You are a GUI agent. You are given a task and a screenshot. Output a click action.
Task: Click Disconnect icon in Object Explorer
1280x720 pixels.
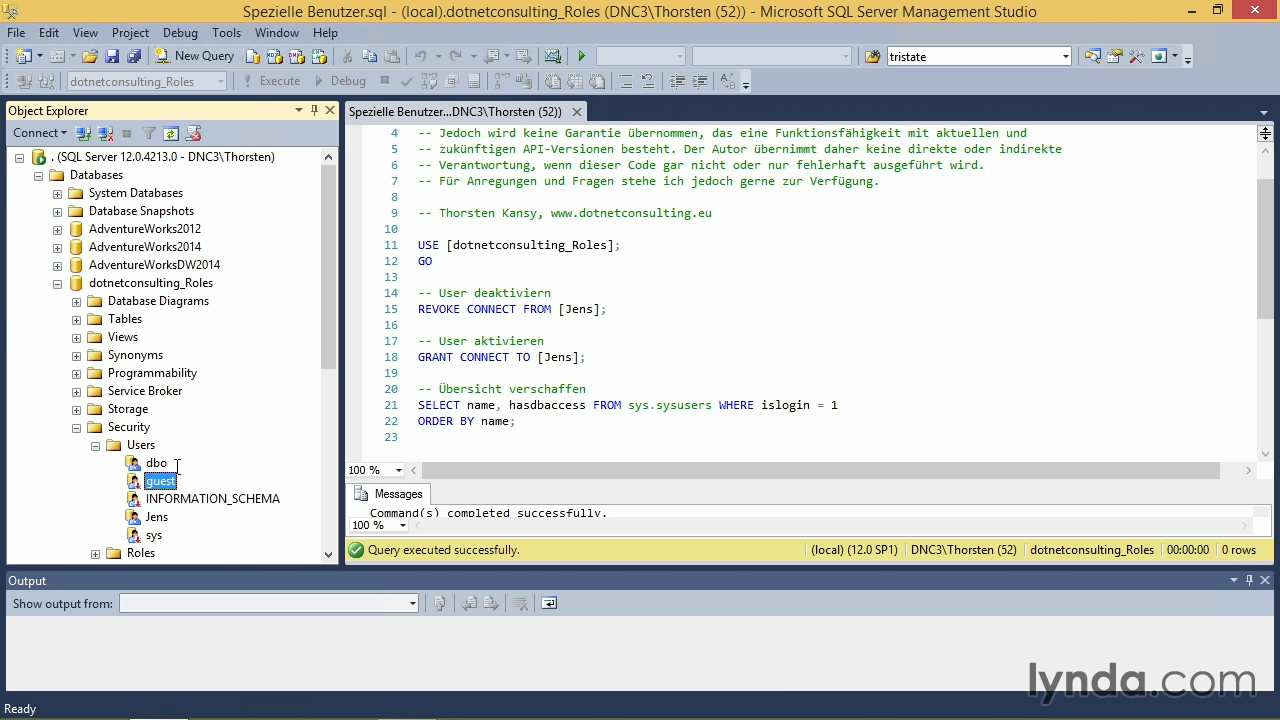point(105,133)
